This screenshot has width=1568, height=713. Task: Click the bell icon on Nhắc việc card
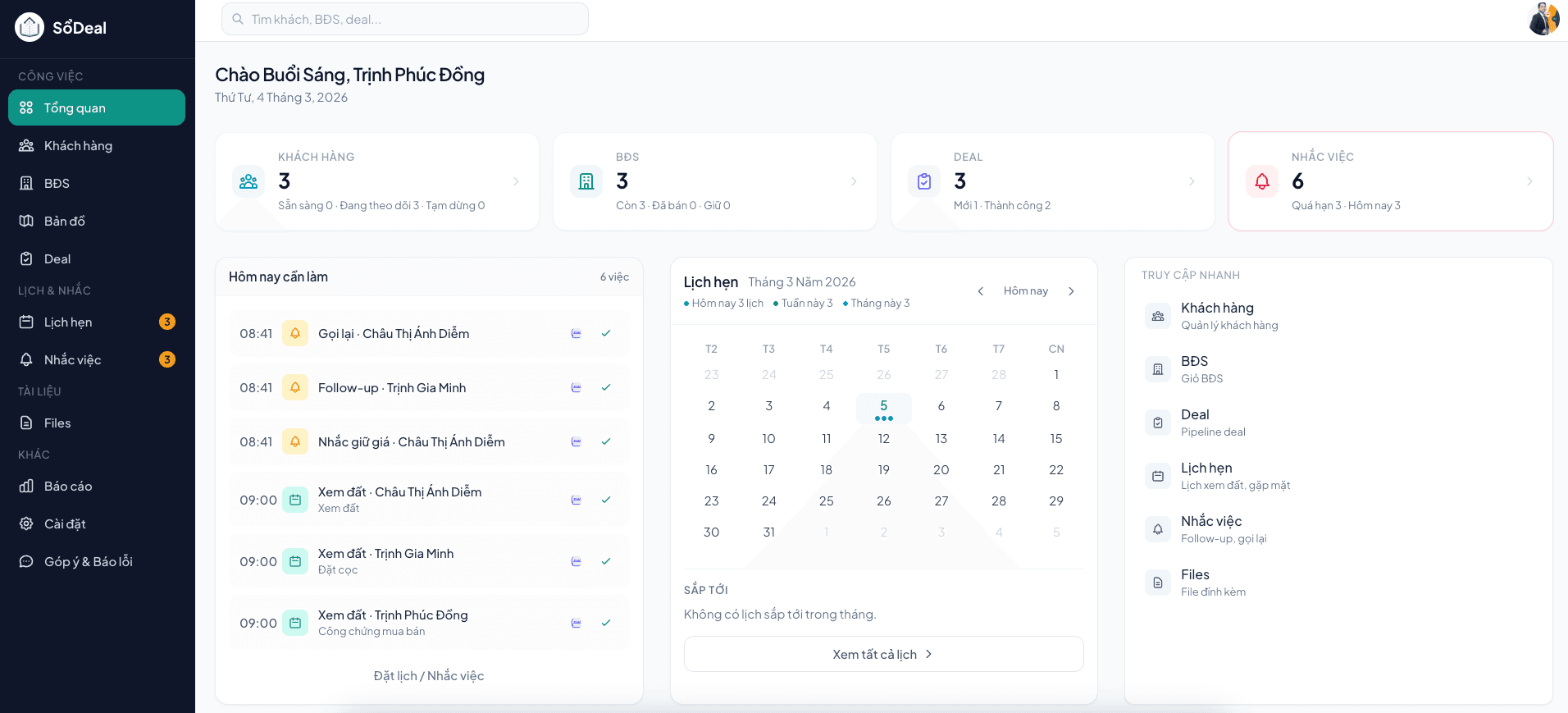coord(1261,181)
